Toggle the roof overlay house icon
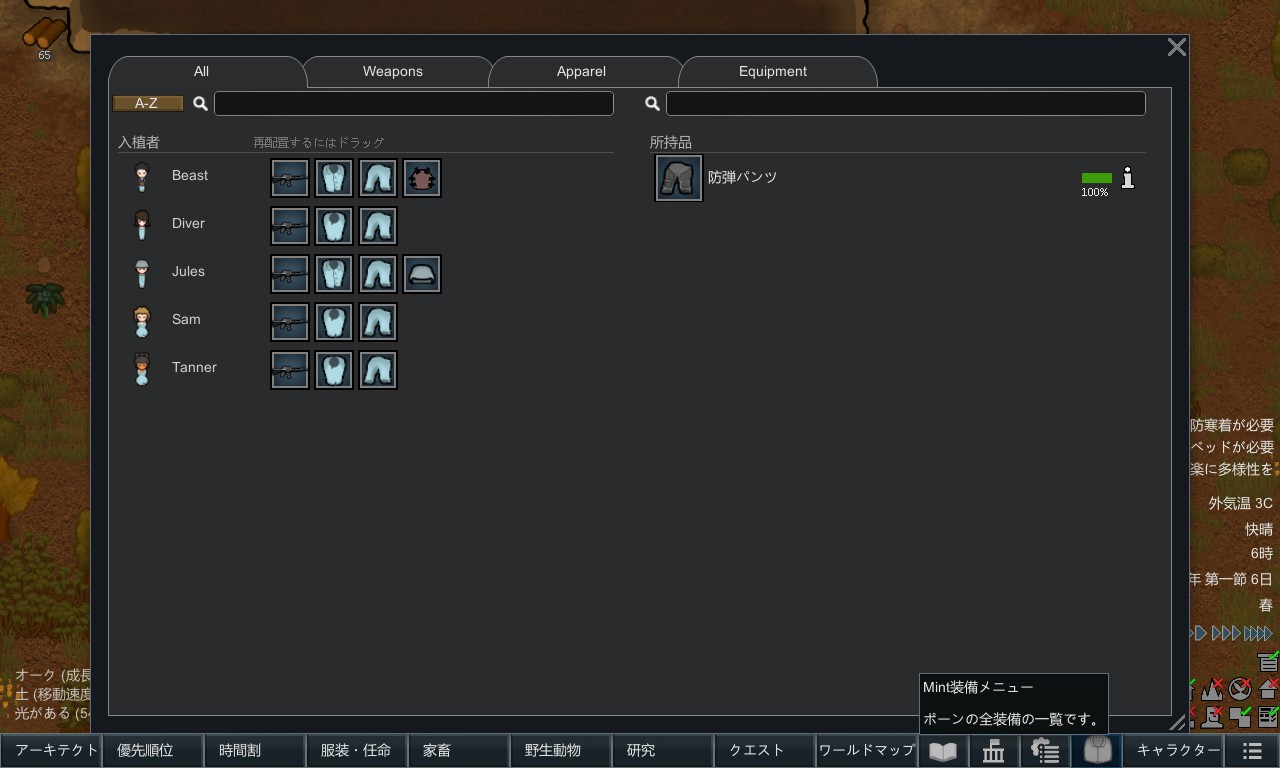This screenshot has width=1280, height=768. pos(1269,688)
